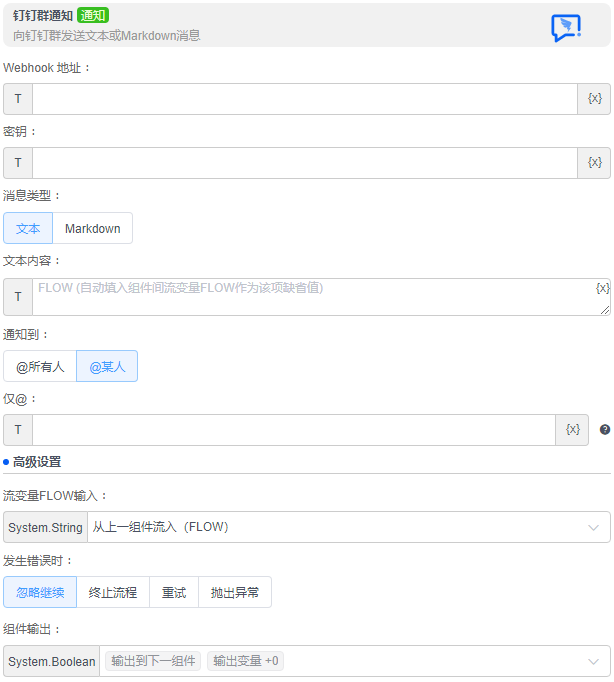Set error handling to 终止流程
Image resolution: width=614 pixels, height=682 pixels.
(113, 592)
